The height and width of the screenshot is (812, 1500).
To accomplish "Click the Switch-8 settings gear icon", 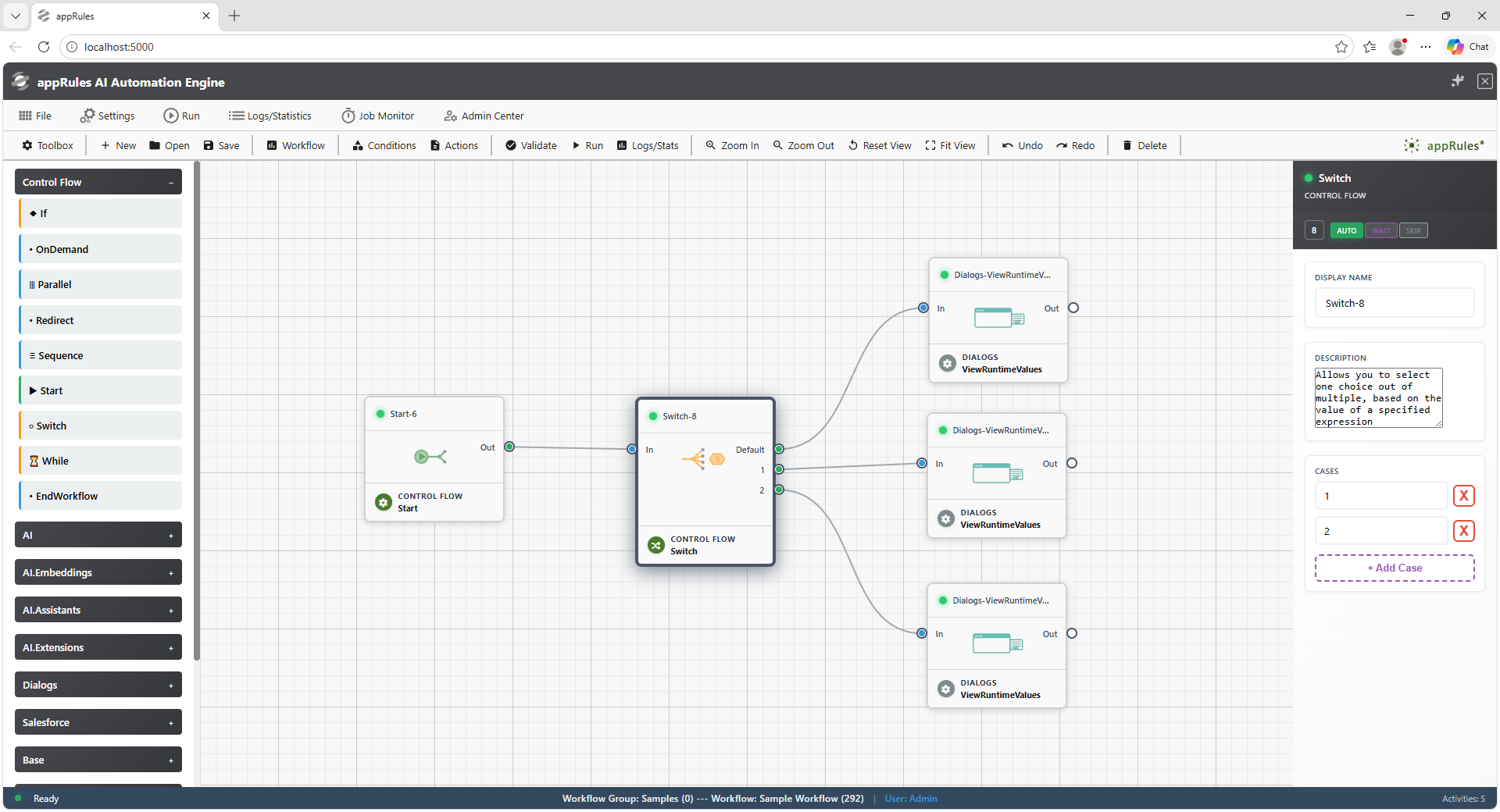I will pyautogui.click(x=656, y=545).
